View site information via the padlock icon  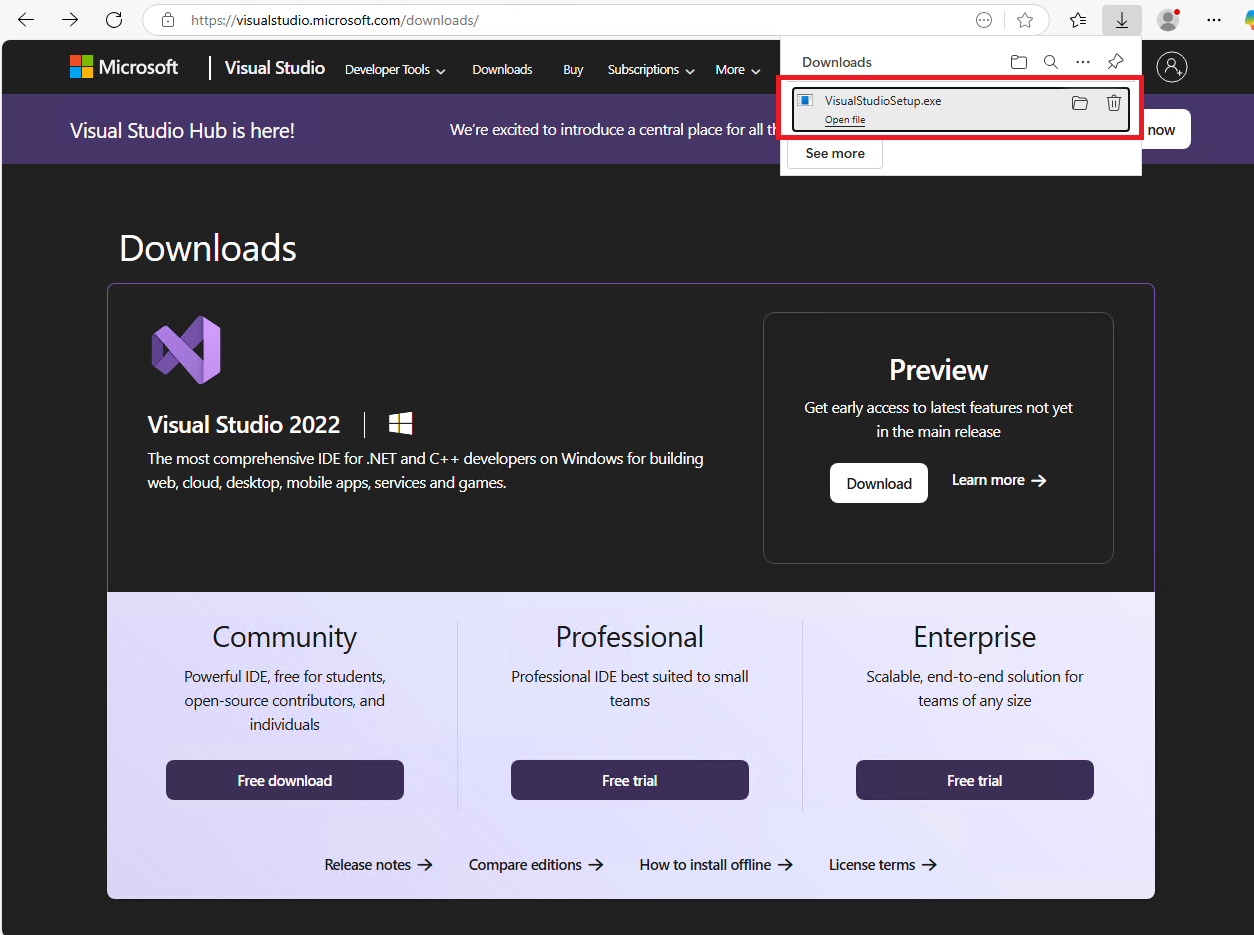pos(168,20)
